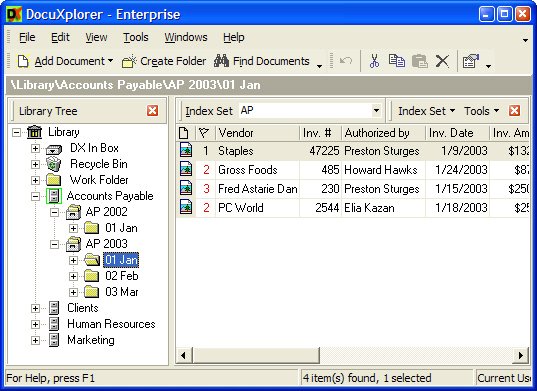The height and width of the screenshot is (391, 537).
Task: Select the 01 Jan folder under AP 2002
Action: [121, 228]
